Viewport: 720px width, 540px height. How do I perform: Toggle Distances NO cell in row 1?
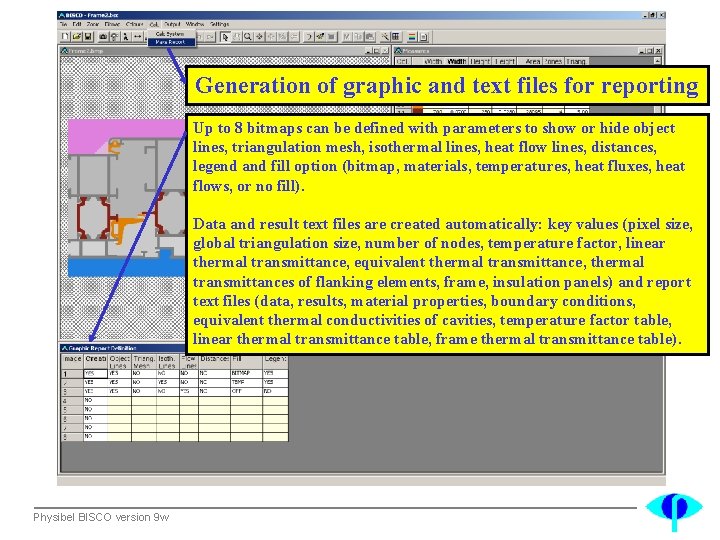(x=214, y=373)
